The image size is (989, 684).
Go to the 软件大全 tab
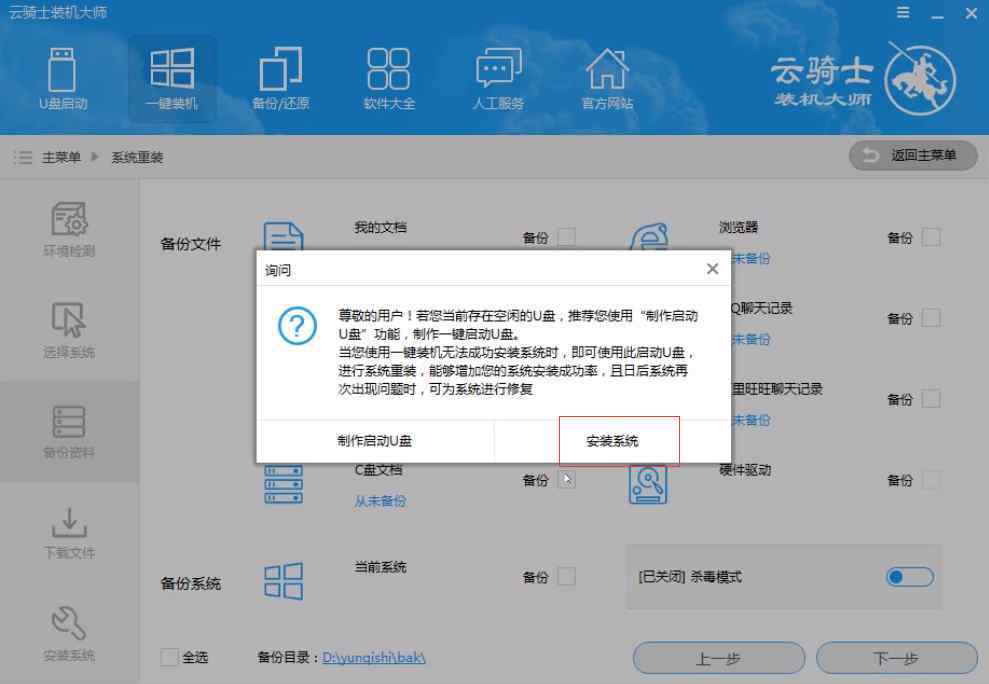[x=389, y=79]
